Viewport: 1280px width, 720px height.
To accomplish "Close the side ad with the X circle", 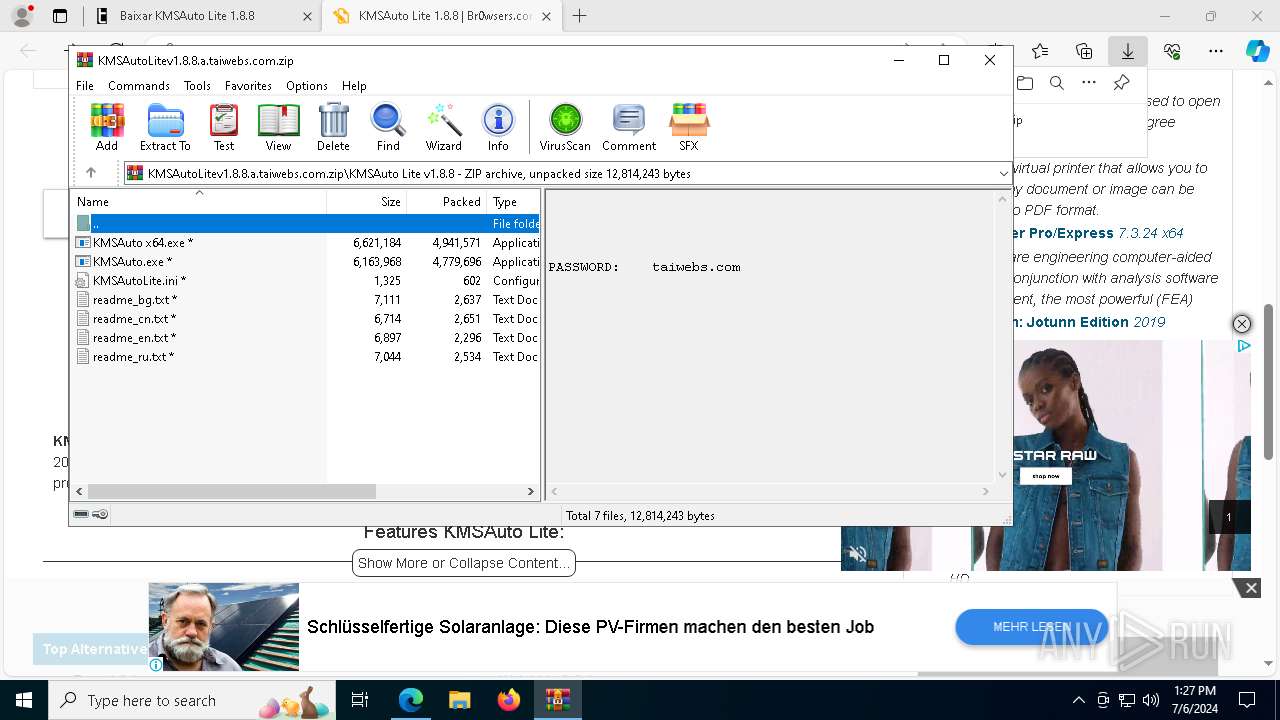I will tap(1241, 324).
